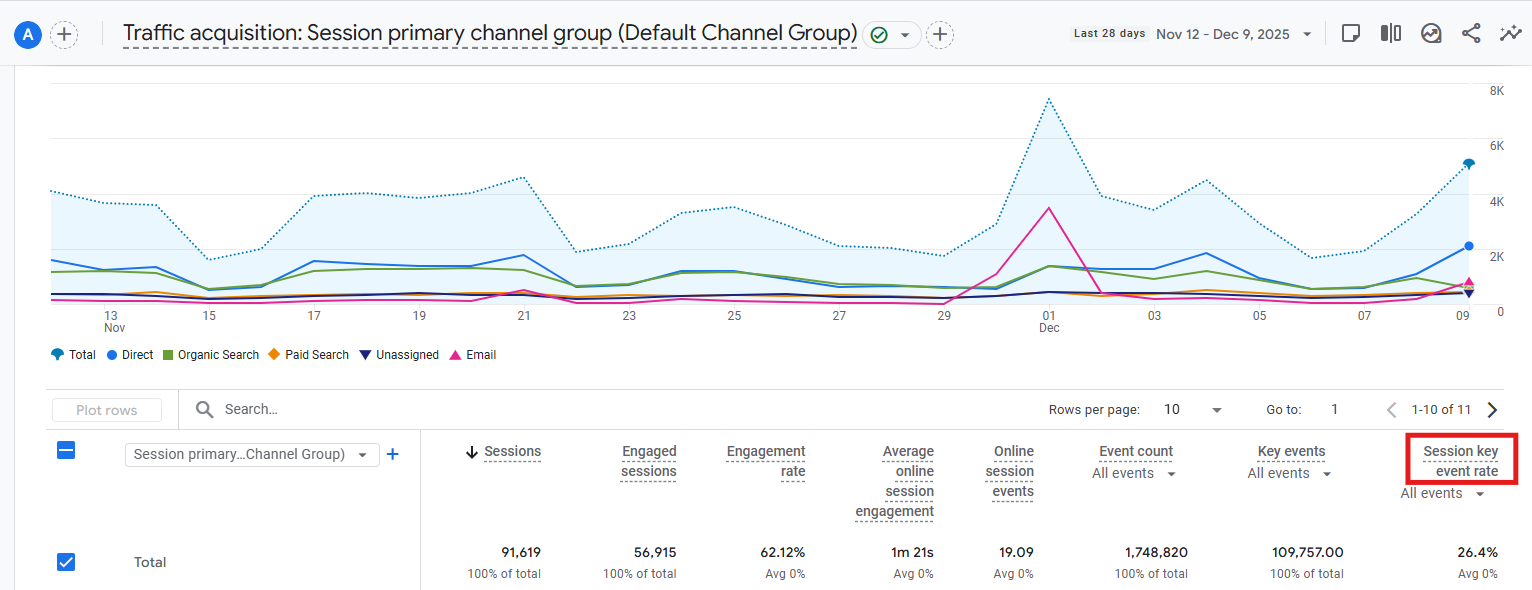Click the edit comparisons columns icon
The height and width of the screenshot is (590, 1532).
(1390, 34)
